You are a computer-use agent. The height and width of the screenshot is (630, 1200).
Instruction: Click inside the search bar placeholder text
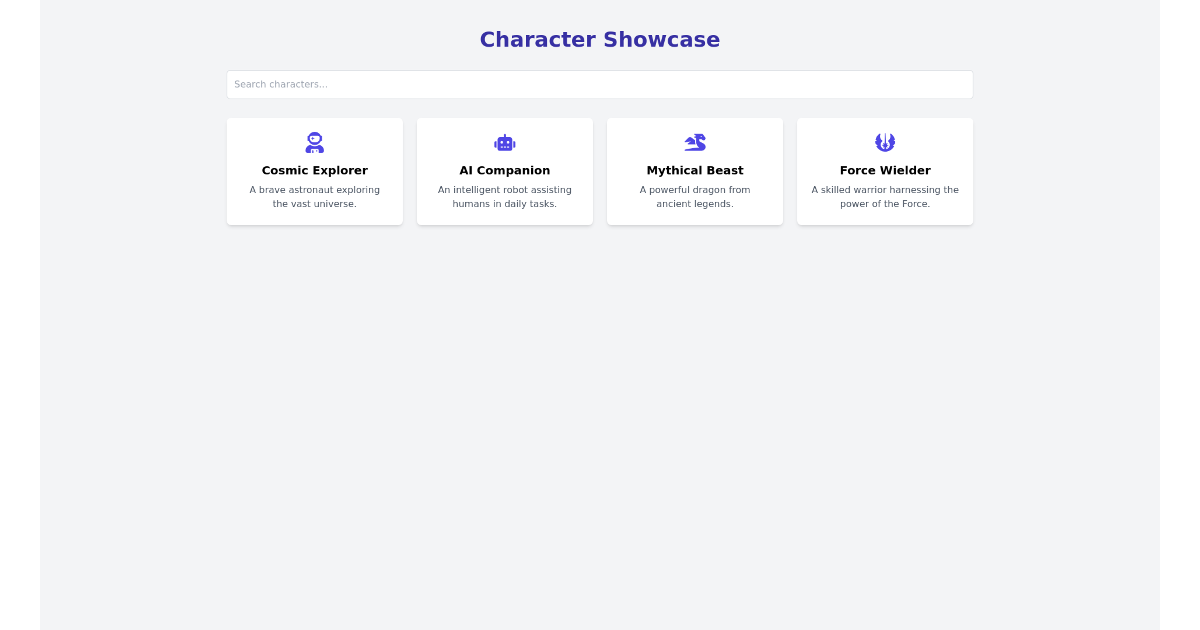280,84
